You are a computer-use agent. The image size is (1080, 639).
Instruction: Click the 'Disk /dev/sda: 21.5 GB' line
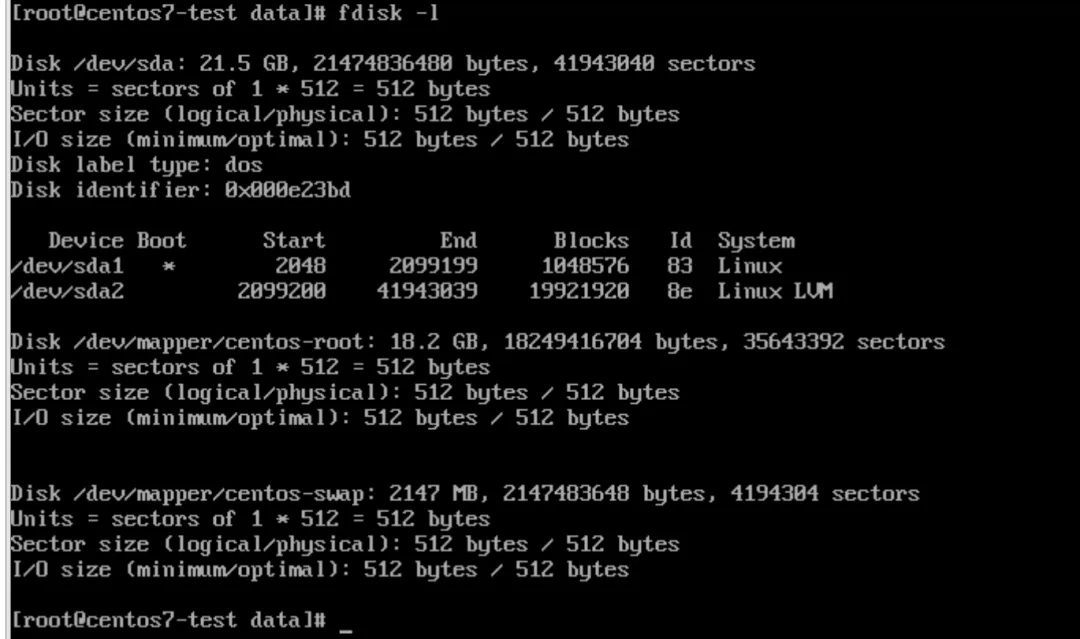click(383, 64)
